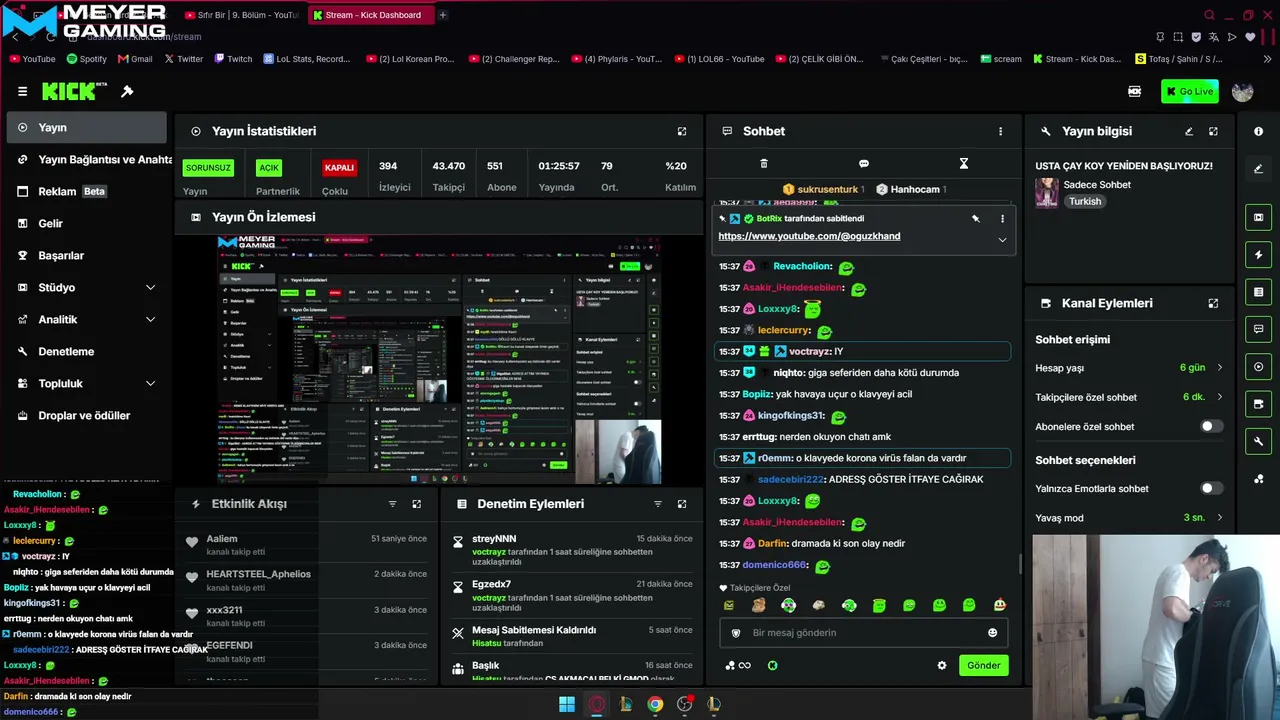Maximize the Yayın İstatistikleri panel
1280x720 pixels.
pyautogui.click(x=682, y=131)
